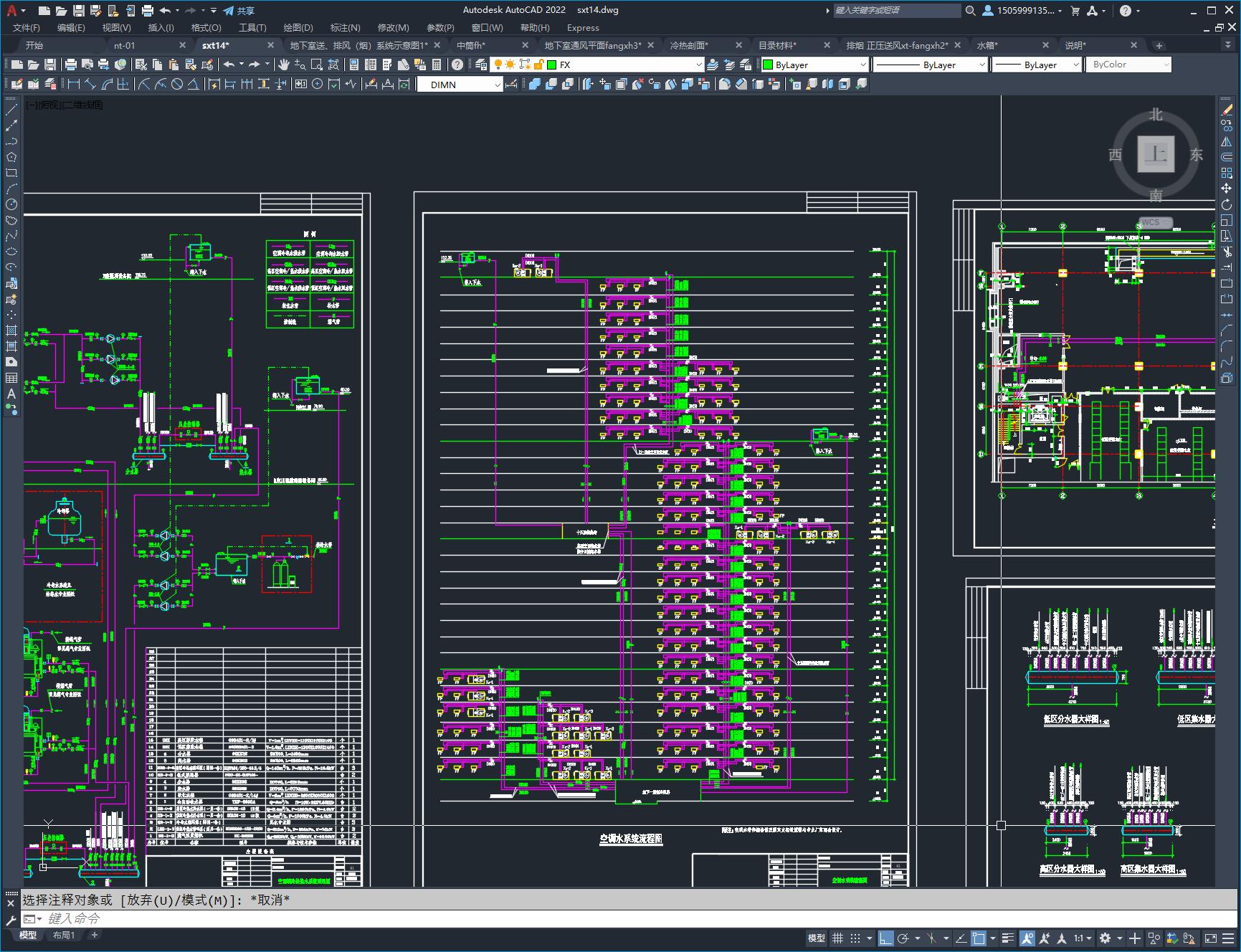This screenshot has height=952, width=1241.
Task: Click the Customization menu icon in the status bar
Action: click(x=1228, y=938)
